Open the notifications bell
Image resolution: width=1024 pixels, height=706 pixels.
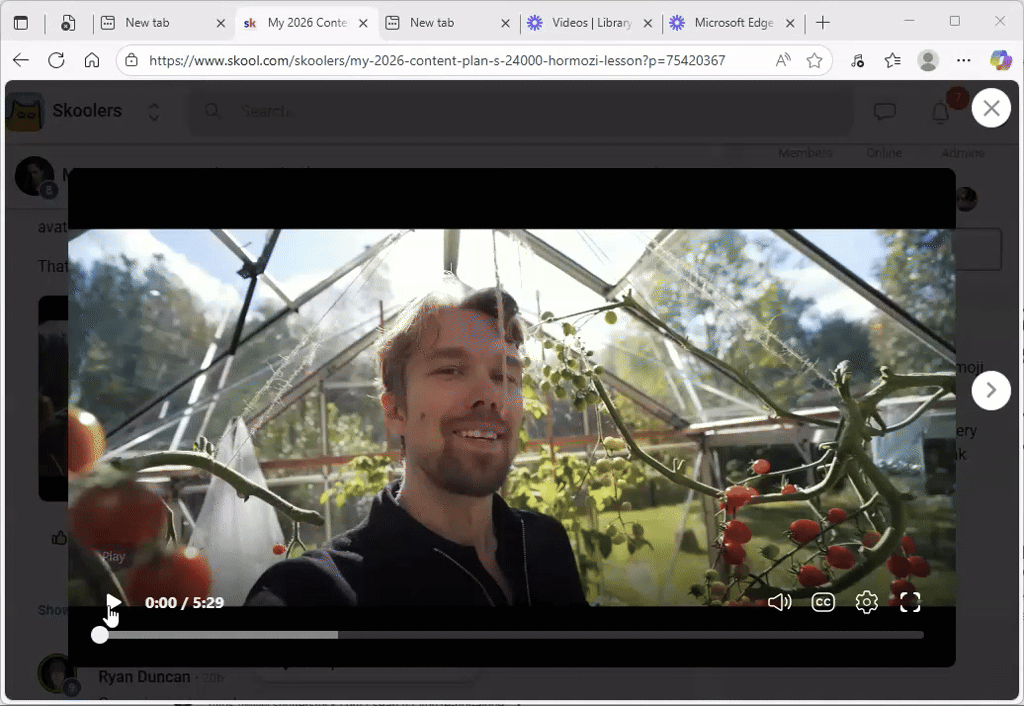click(940, 112)
